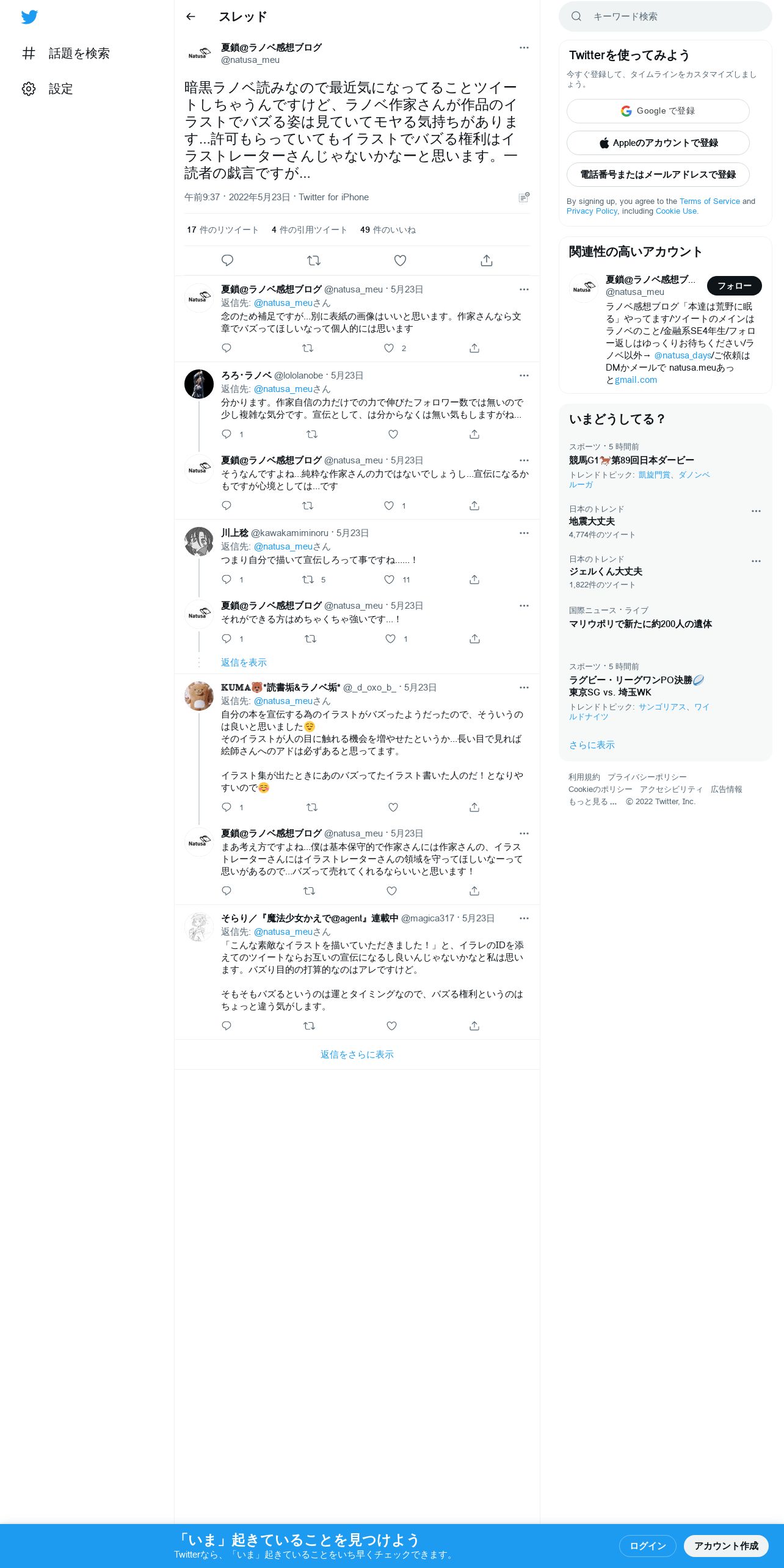The image size is (784, 1568).
Task: Go back using the arrow beside スレッド
Action: (191, 16)
